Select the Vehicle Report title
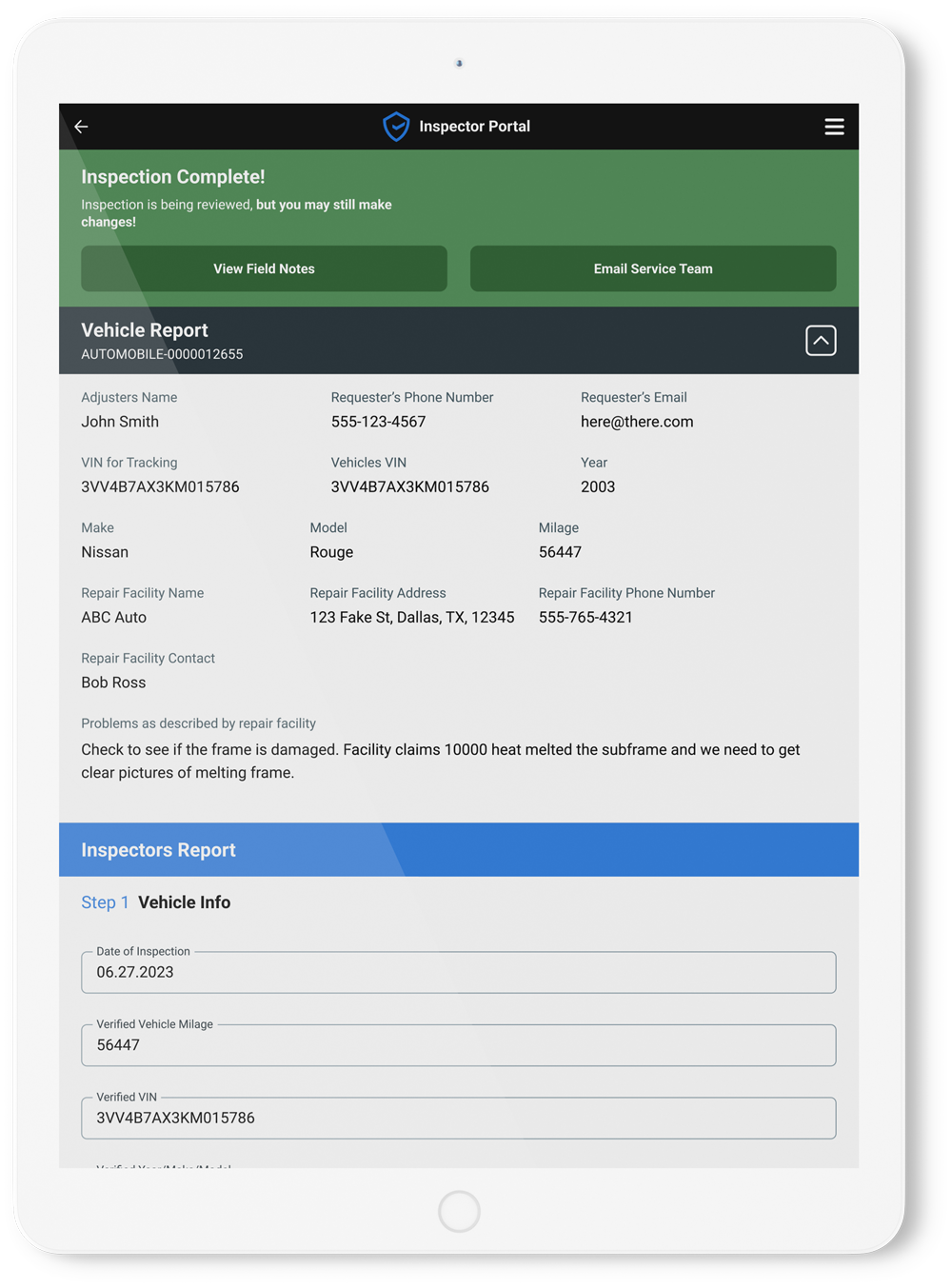This screenshot has width=952, height=1287. pos(145,330)
